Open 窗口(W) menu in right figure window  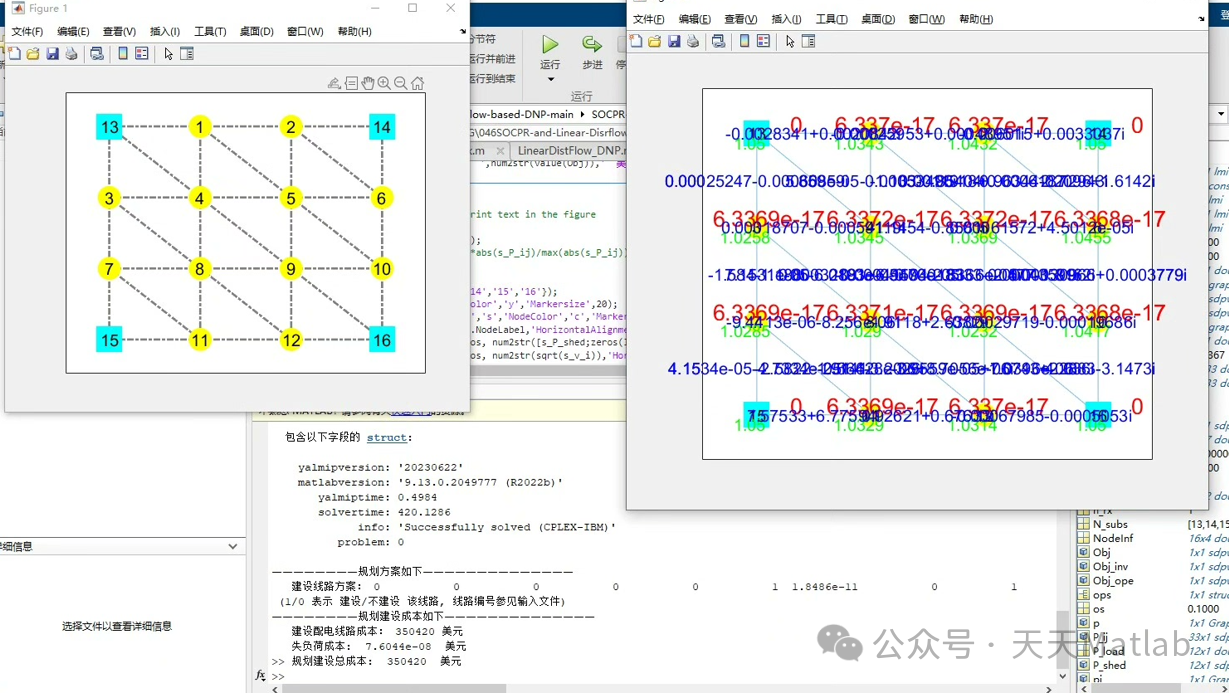(x=926, y=19)
